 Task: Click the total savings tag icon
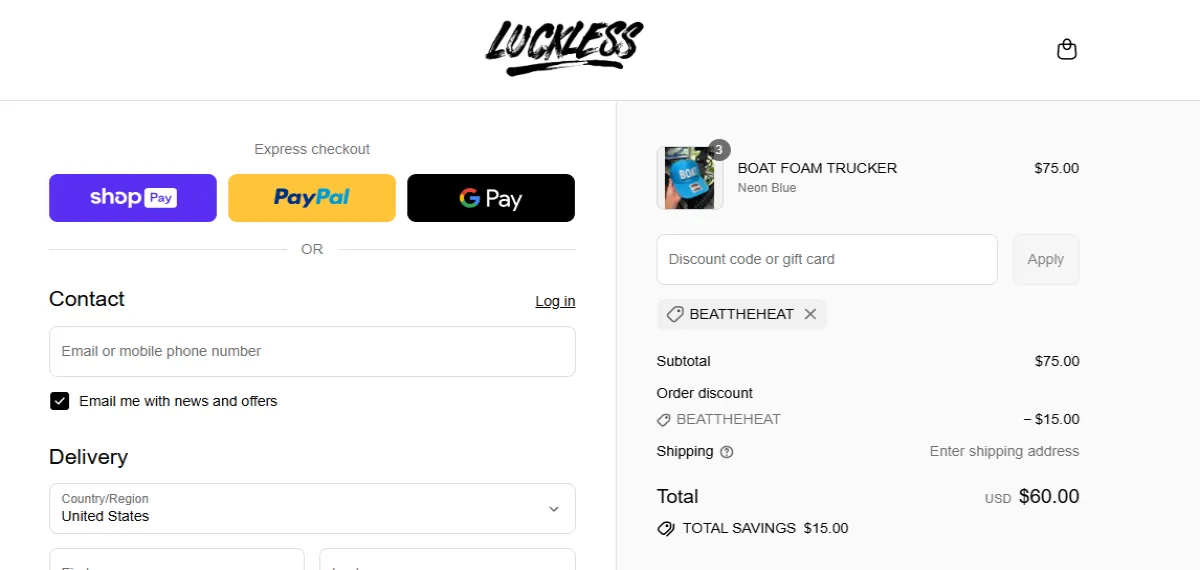tap(666, 528)
